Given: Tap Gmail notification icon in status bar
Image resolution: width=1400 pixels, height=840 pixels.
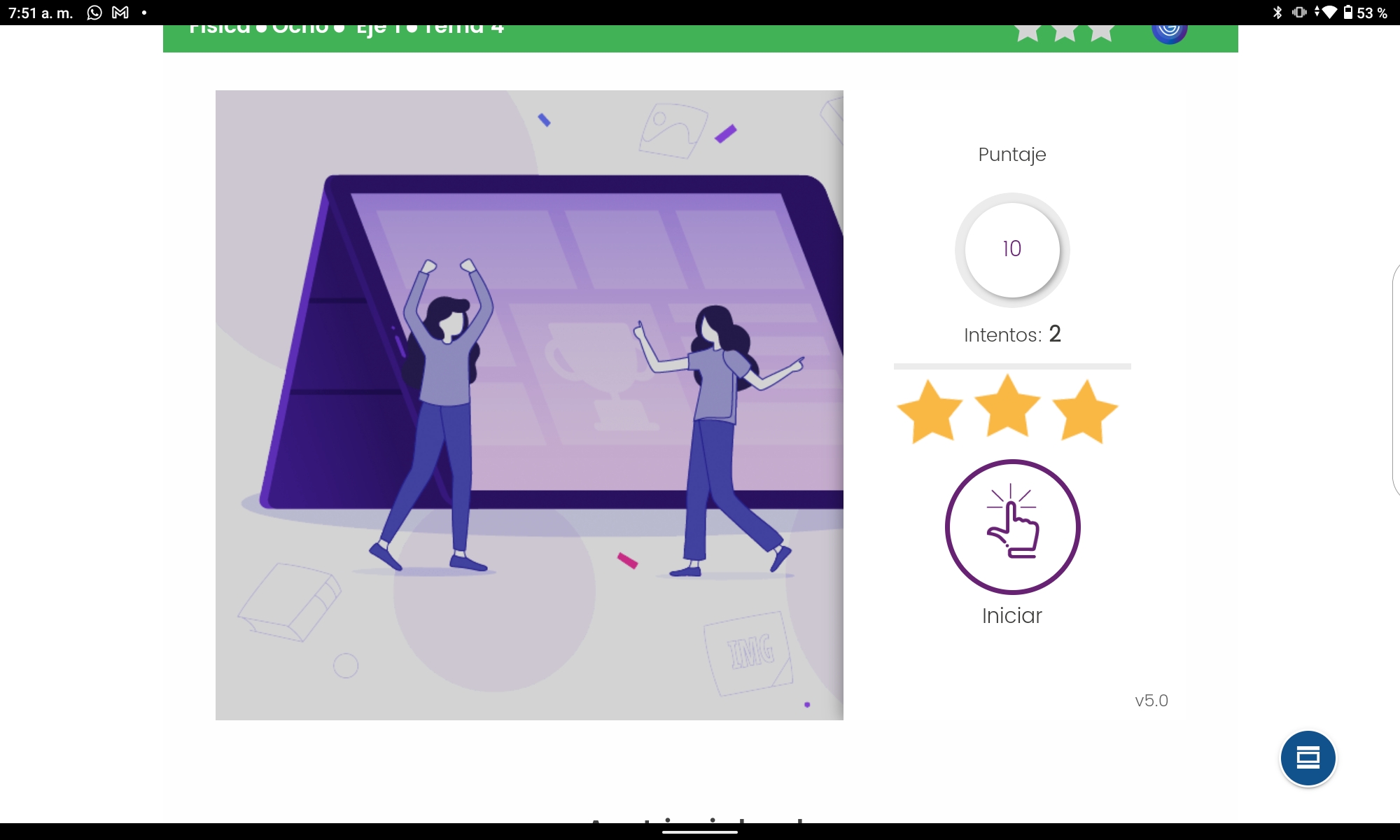Looking at the screenshot, I should 120,13.
